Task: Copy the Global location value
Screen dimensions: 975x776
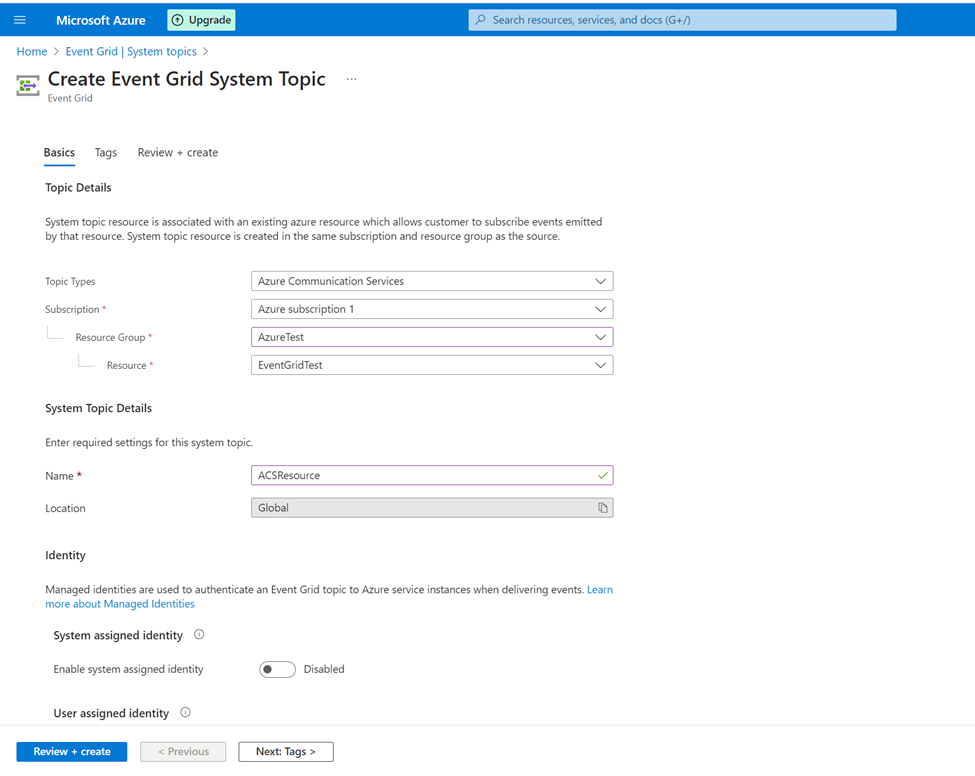Action: click(603, 508)
